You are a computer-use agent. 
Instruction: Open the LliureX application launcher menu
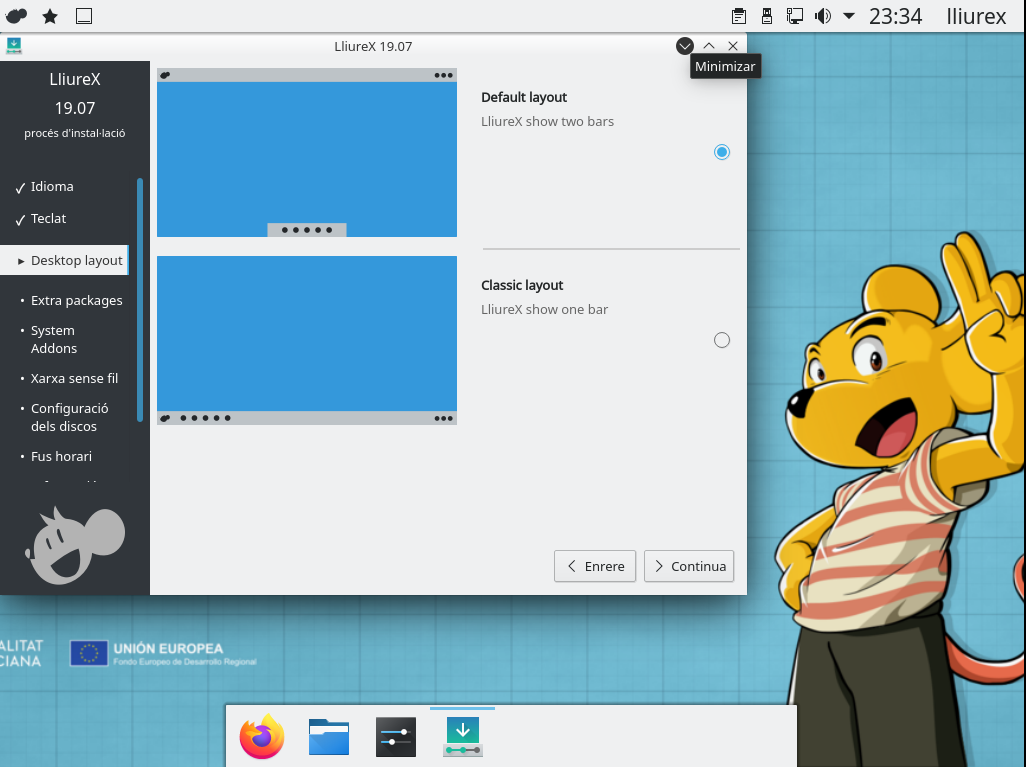16,16
